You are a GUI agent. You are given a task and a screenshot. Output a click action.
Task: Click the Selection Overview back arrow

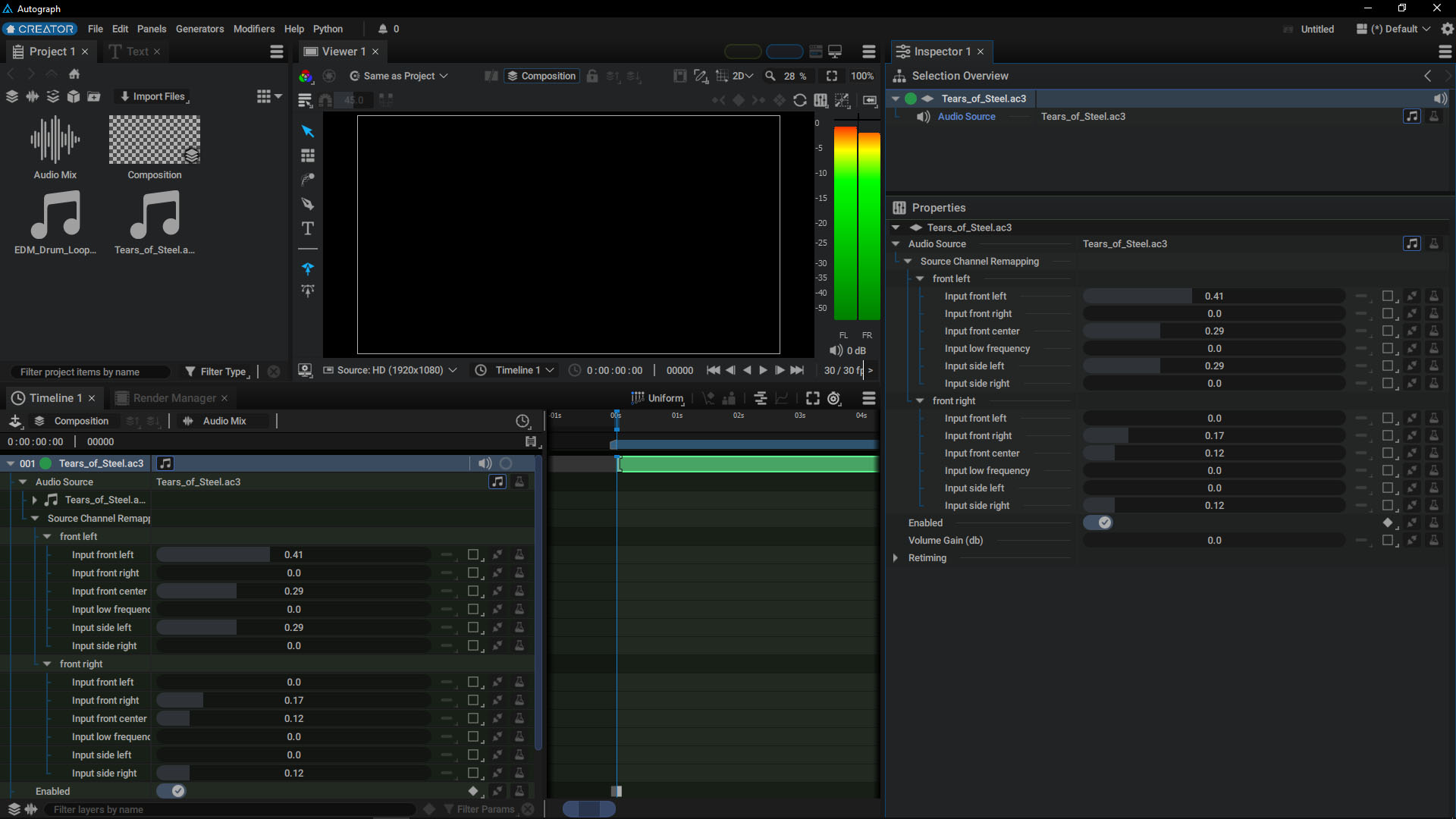pos(1428,76)
